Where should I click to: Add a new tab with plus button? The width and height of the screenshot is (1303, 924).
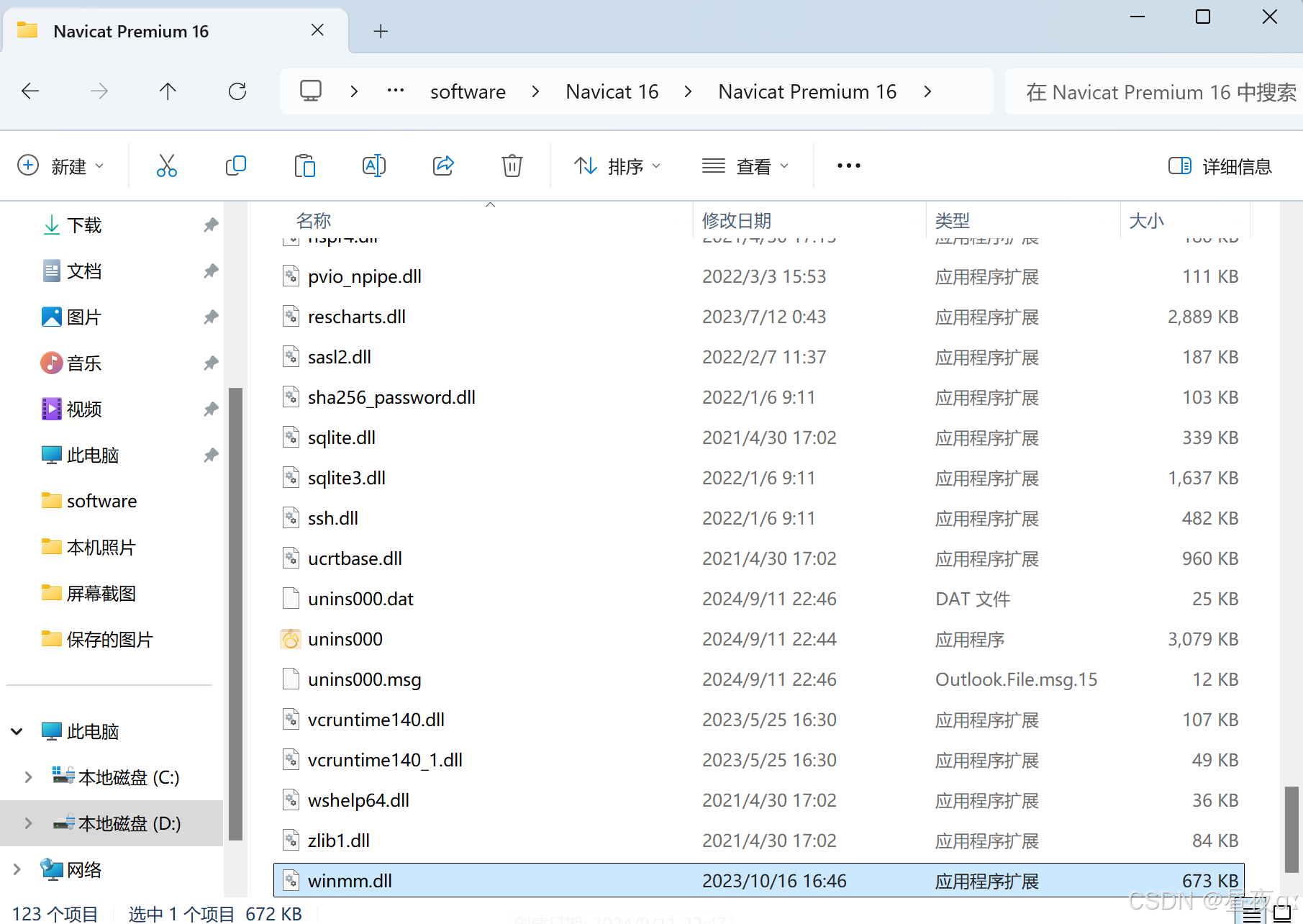point(381,31)
